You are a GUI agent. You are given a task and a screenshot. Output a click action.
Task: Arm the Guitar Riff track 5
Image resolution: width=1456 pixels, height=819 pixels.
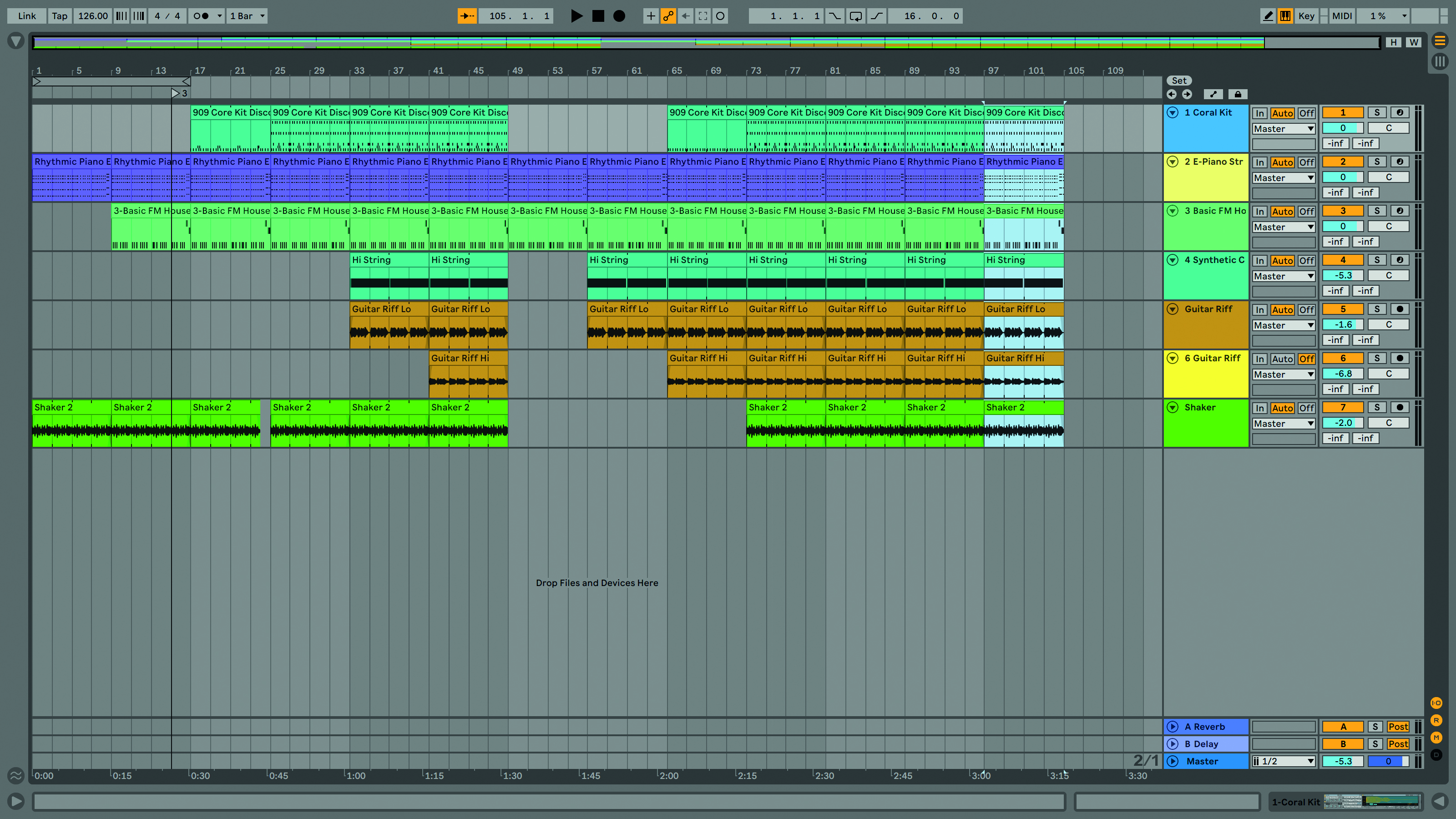point(1400,309)
